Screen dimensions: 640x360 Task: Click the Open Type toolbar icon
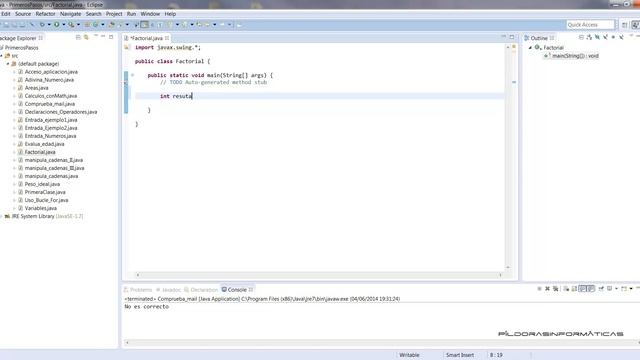click(x=112, y=24)
